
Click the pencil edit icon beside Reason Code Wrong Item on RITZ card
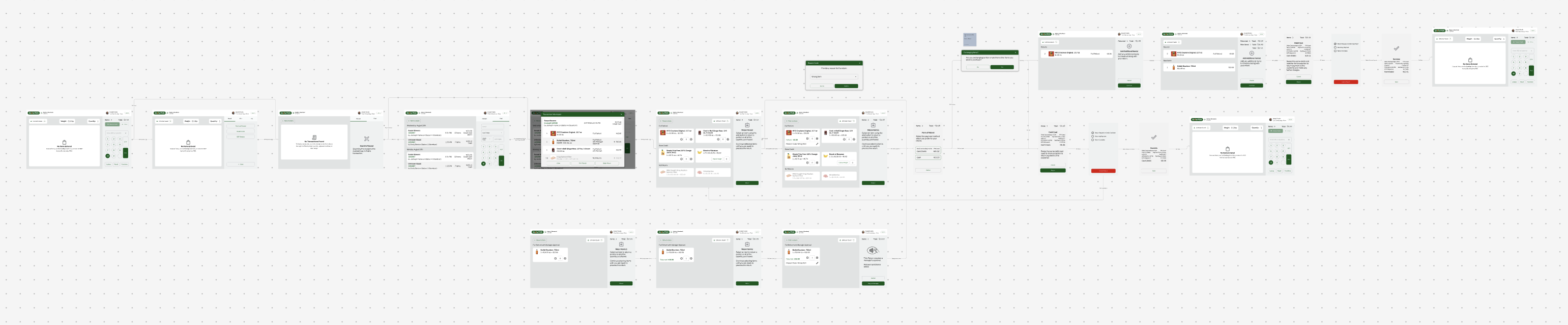point(818,144)
